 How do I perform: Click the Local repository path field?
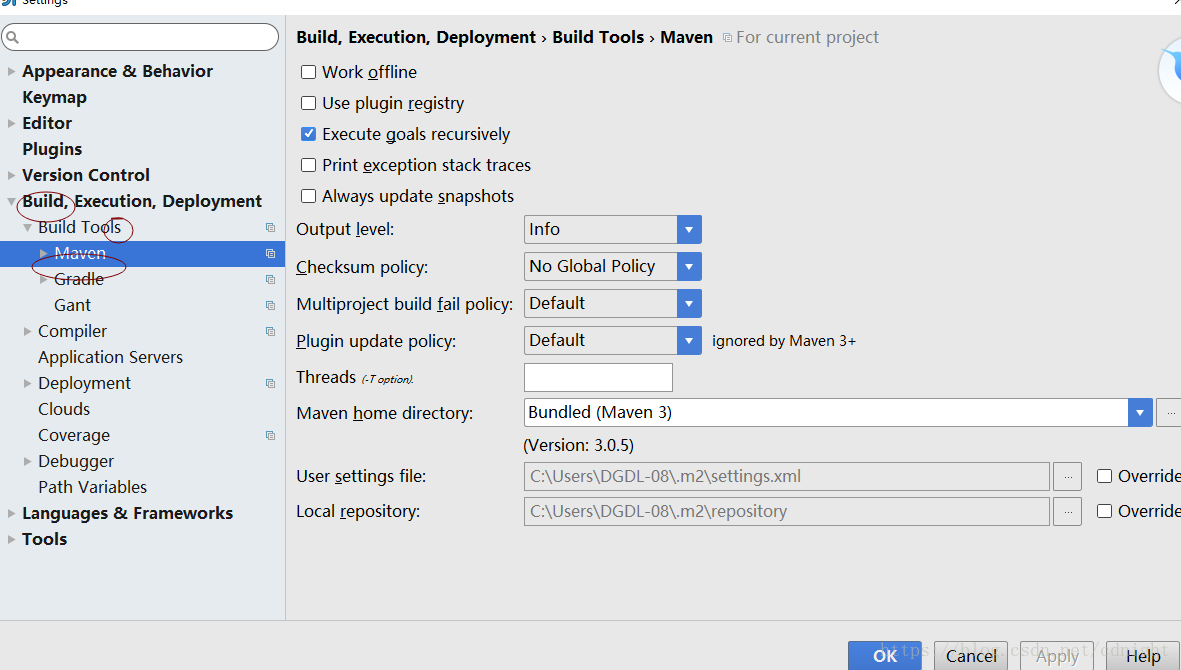(786, 512)
